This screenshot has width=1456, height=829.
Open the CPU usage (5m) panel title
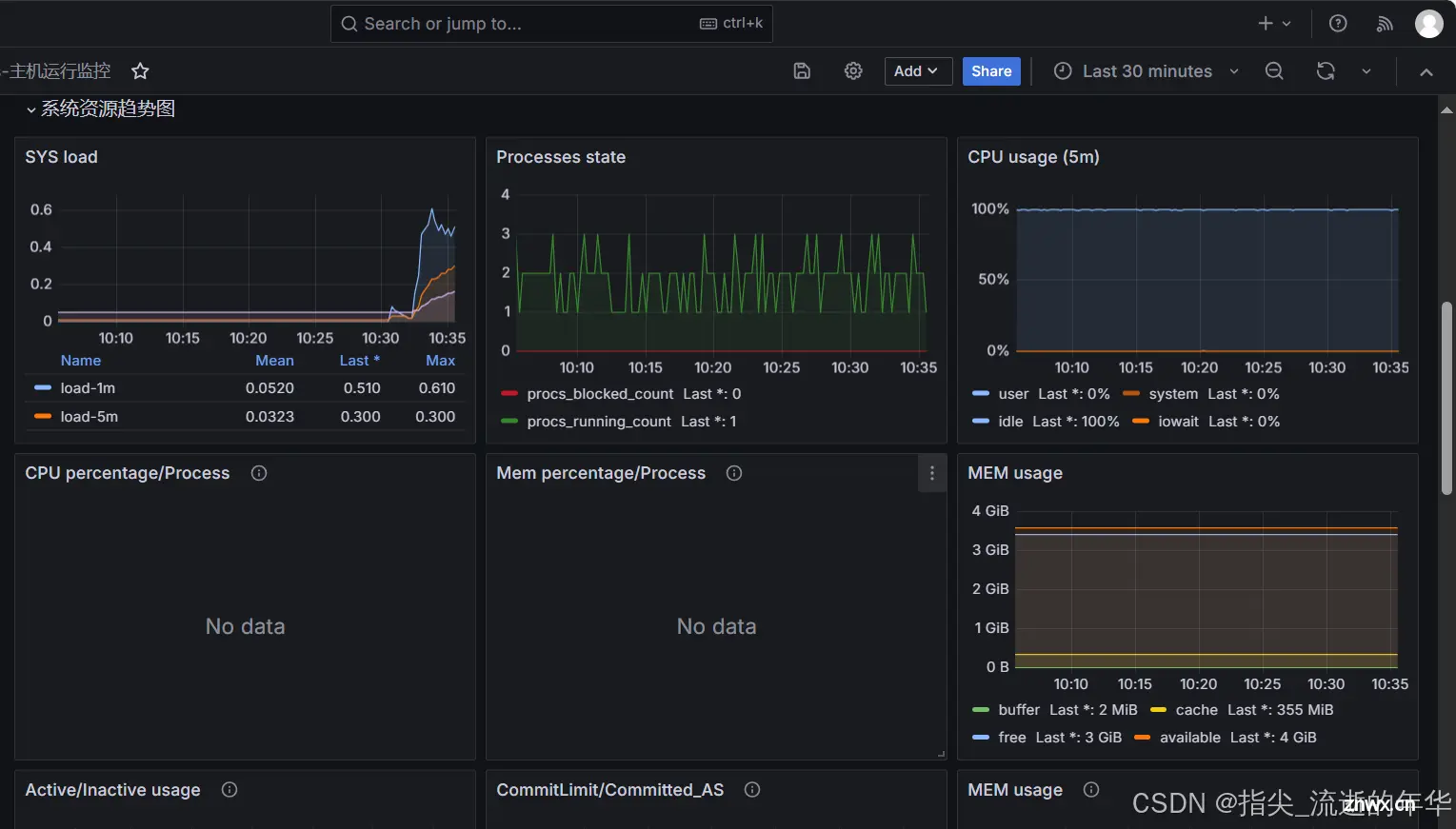coord(1033,157)
